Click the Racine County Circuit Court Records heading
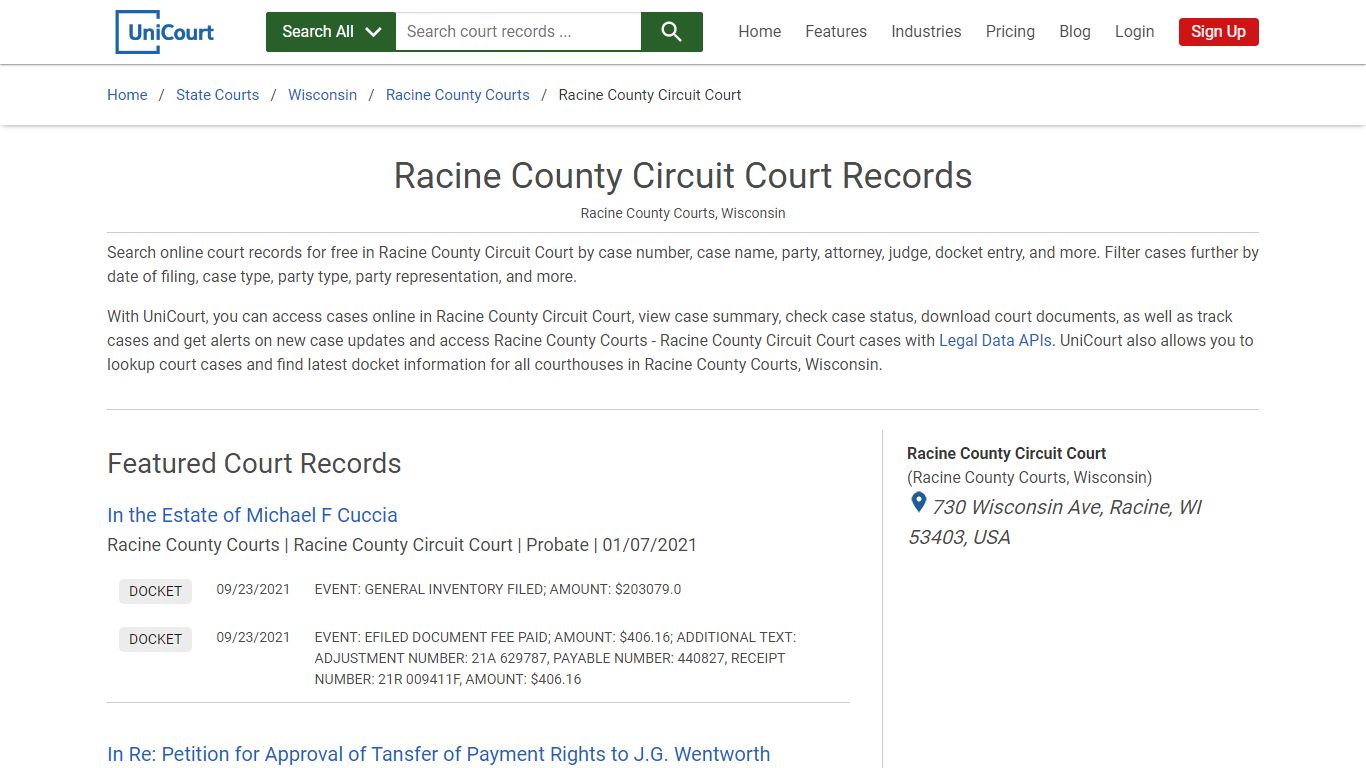This screenshot has height=768, width=1366. click(683, 176)
